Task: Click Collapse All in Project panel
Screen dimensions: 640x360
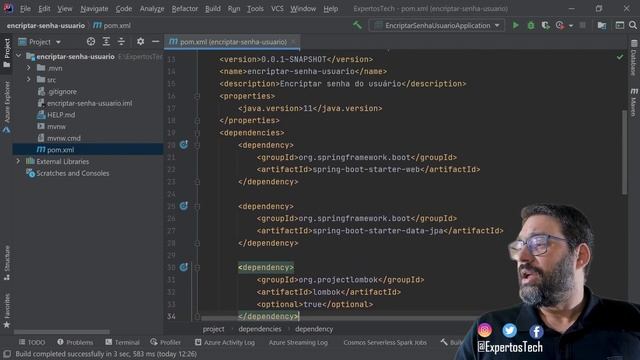Action: pyautogui.click(x=121, y=42)
